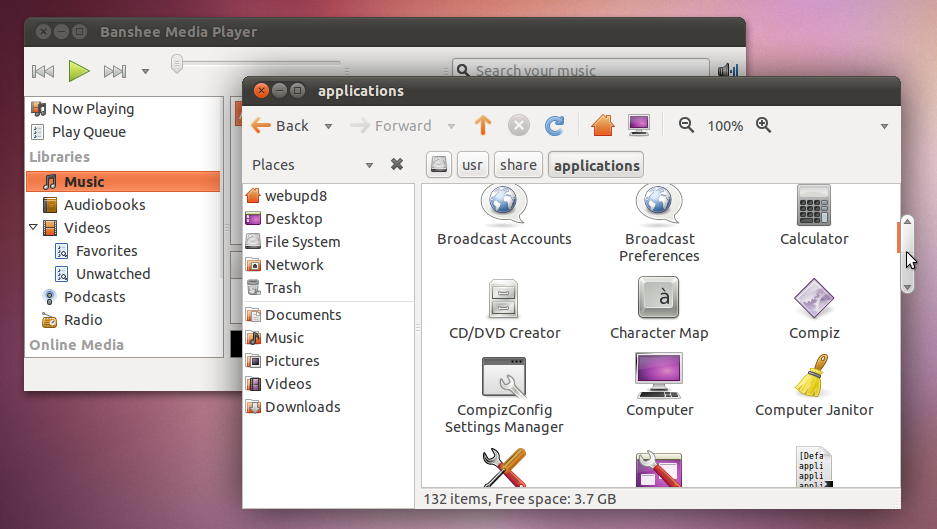Select the text file icon in bottom row
This screenshot has height=529, width=937.
point(814,467)
